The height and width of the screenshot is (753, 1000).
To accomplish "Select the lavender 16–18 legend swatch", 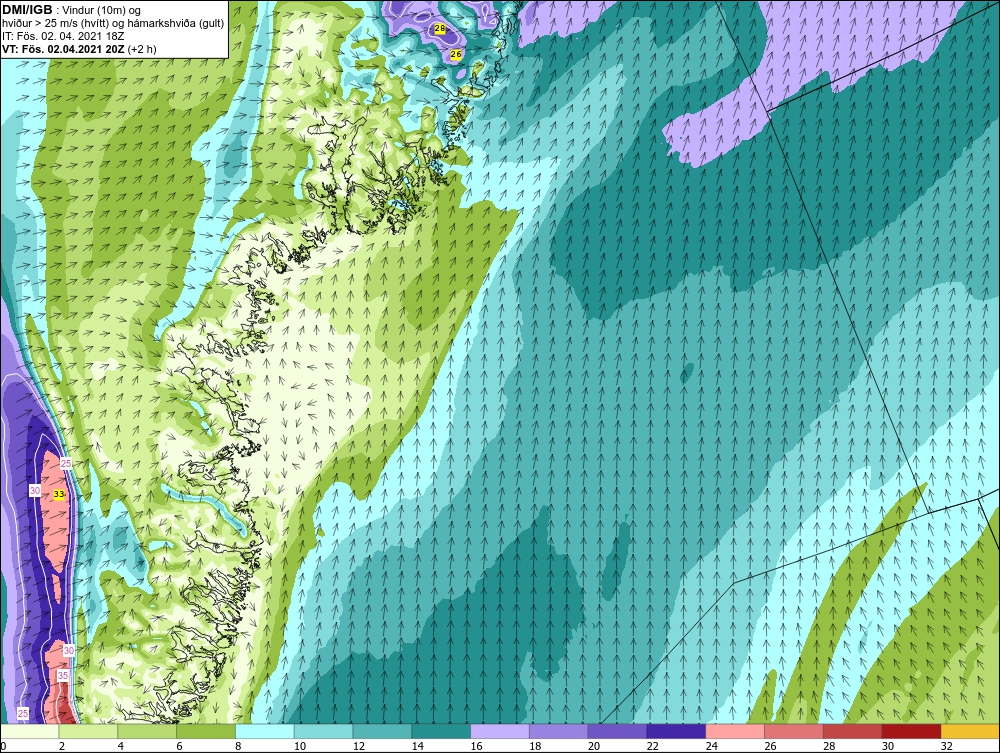I will point(500,731).
